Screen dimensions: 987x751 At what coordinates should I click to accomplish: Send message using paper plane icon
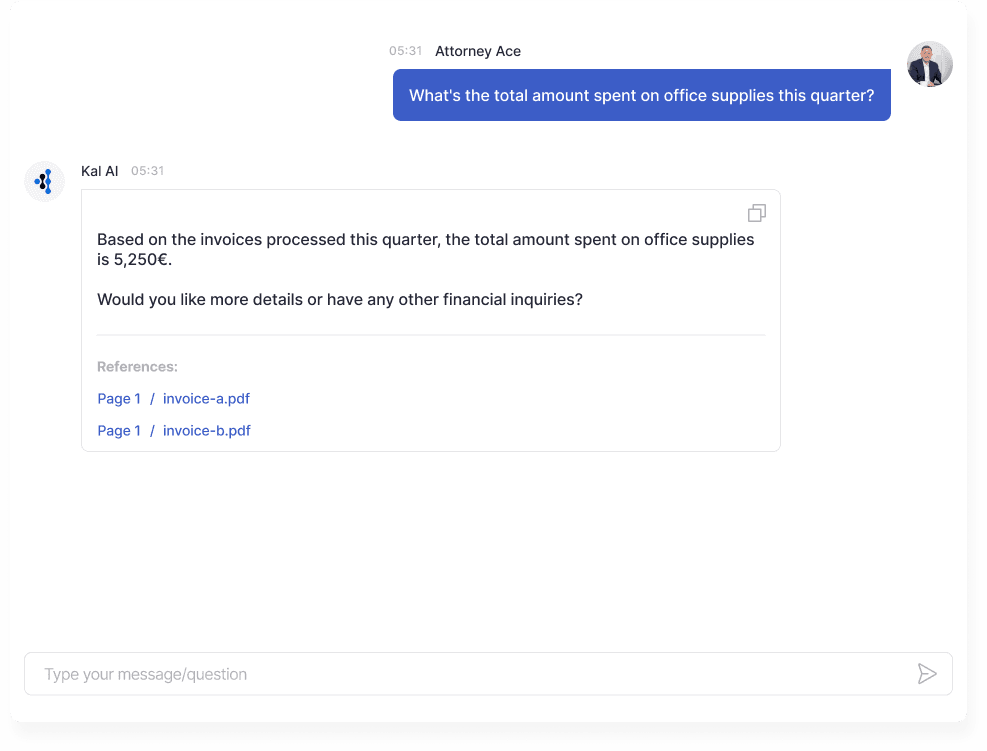(x=927, y=674)
